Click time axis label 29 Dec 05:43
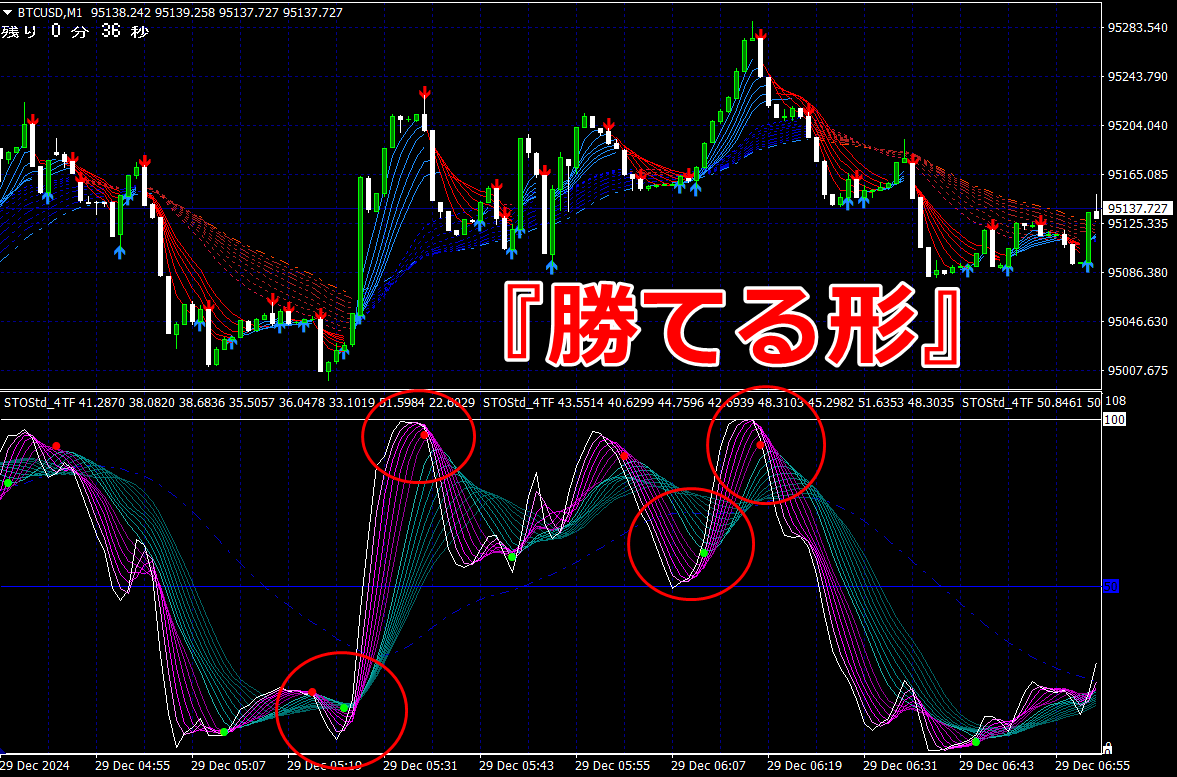 (x=516, y=766)
